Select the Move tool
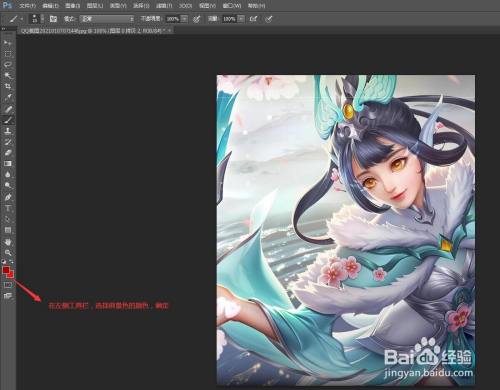 tap(8, 43)
